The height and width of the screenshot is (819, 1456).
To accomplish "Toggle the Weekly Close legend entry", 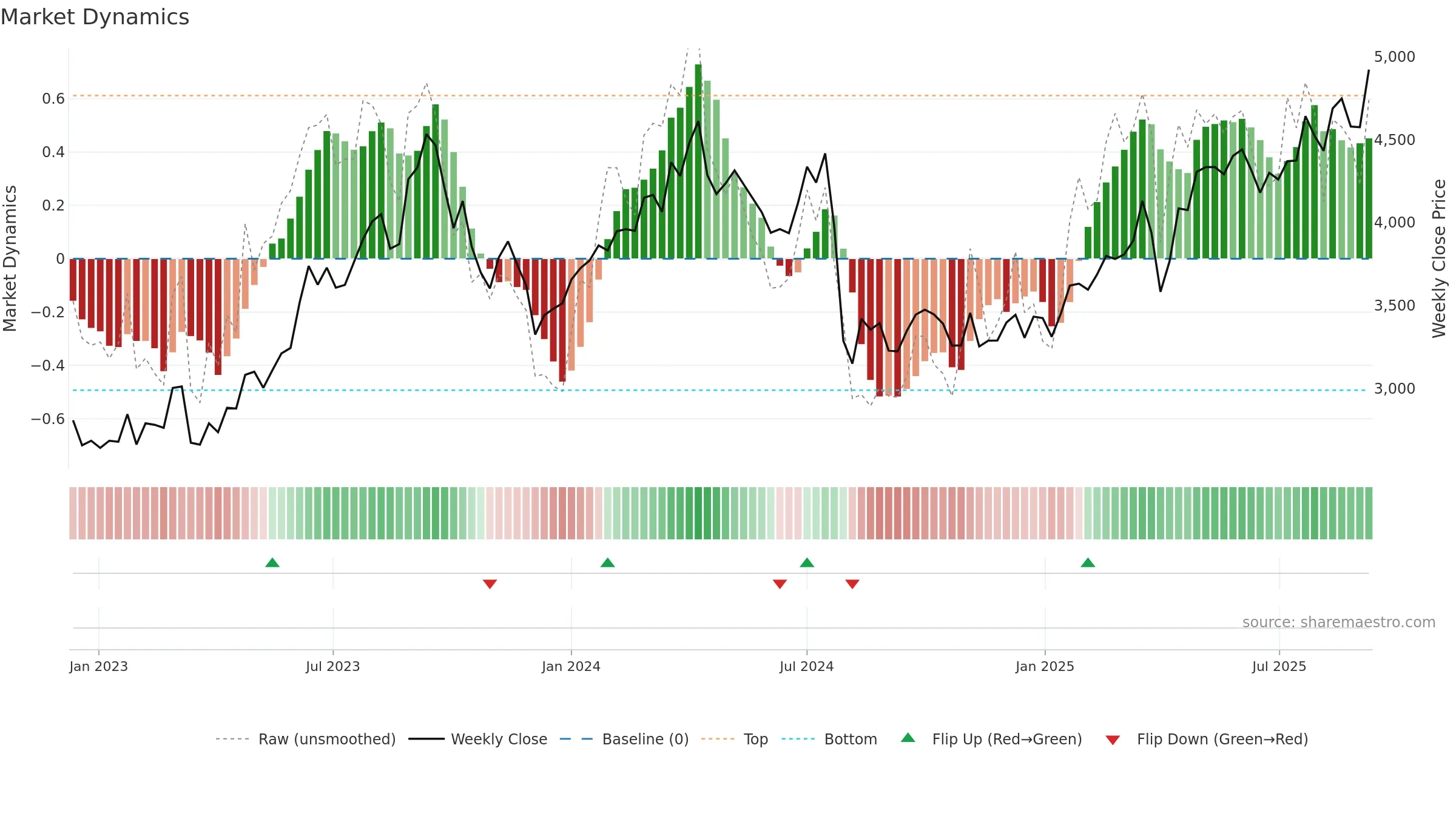I will (x=477, y=739).
